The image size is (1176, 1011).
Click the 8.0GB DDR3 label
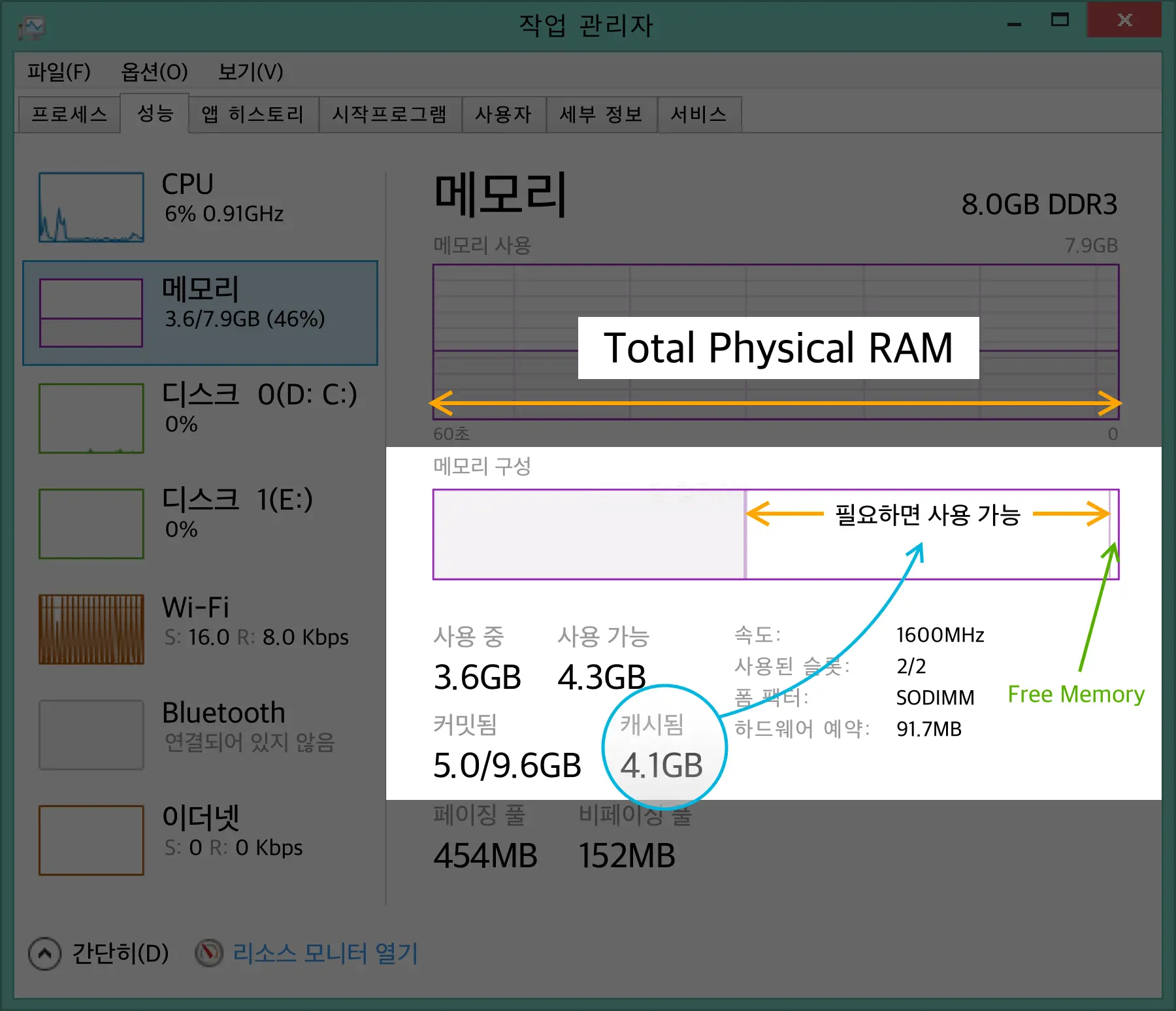(1039, 205)
